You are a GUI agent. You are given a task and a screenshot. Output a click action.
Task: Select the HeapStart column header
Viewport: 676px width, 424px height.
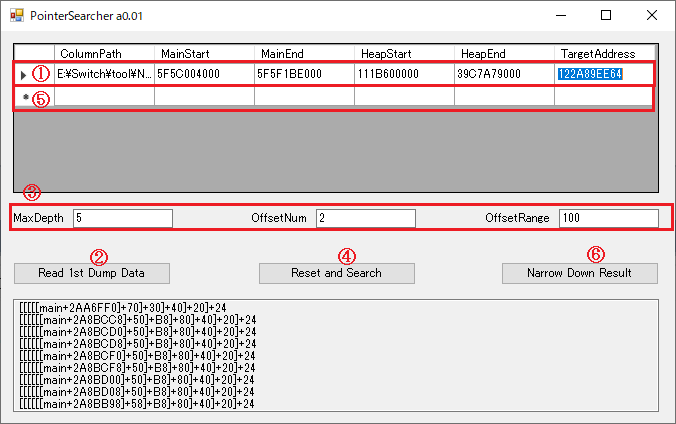click(404, 53)
